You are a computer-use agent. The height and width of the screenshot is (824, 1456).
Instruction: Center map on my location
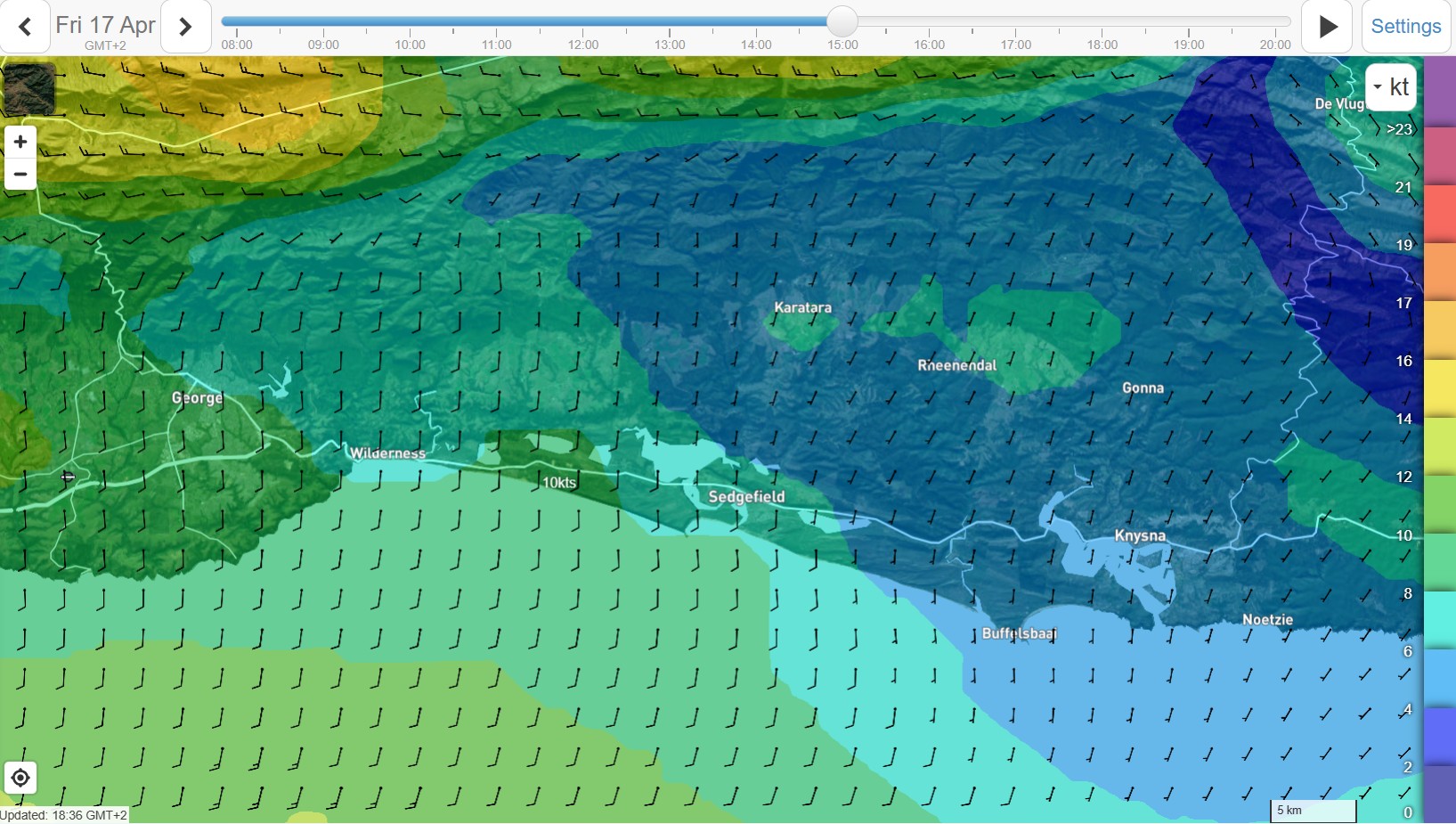[20, 778]
